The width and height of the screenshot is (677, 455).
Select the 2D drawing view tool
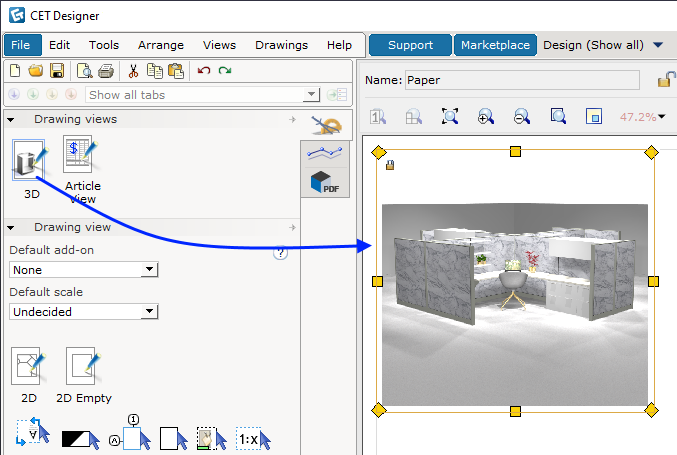tap(28, 366)
